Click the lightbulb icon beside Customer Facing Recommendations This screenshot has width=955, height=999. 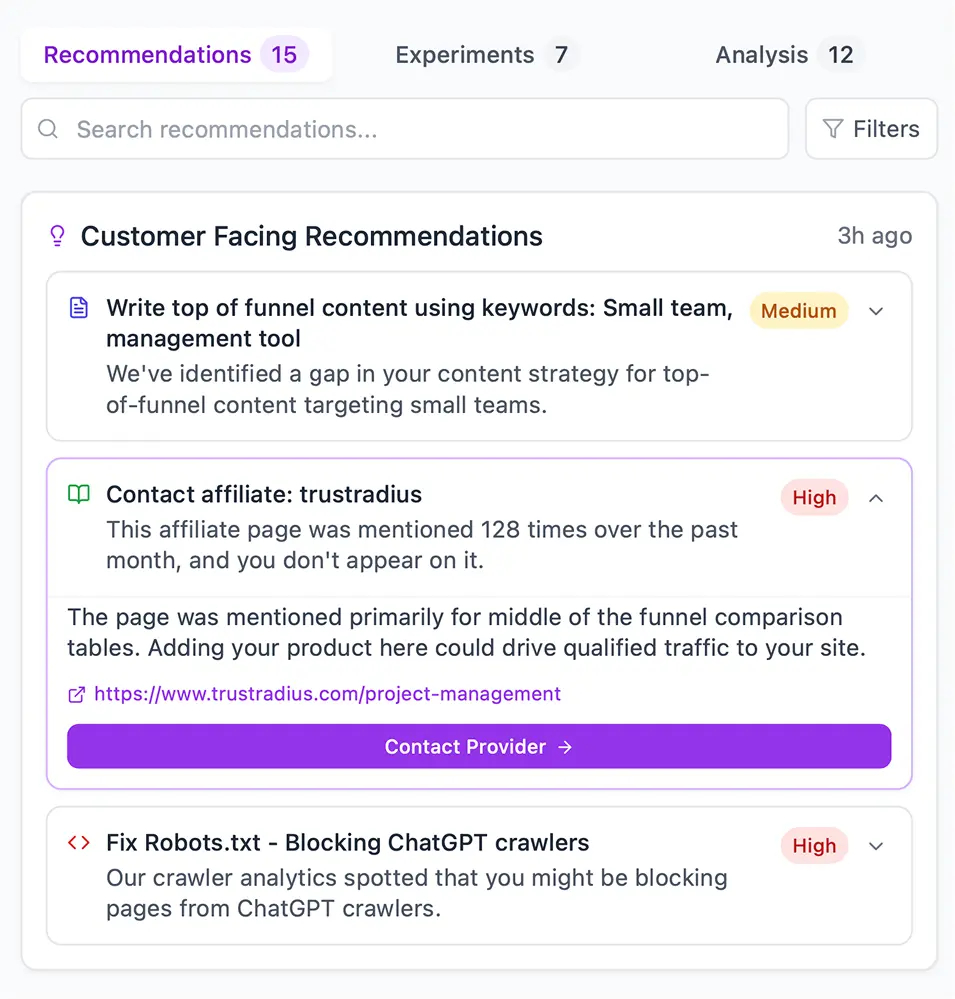point(57,236)
